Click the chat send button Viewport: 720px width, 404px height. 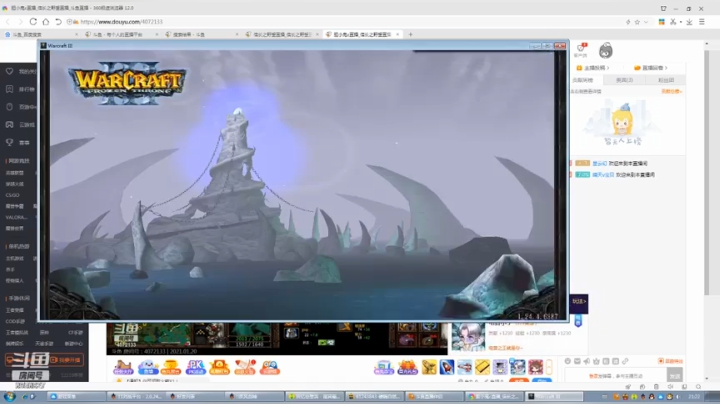(675, 376)
